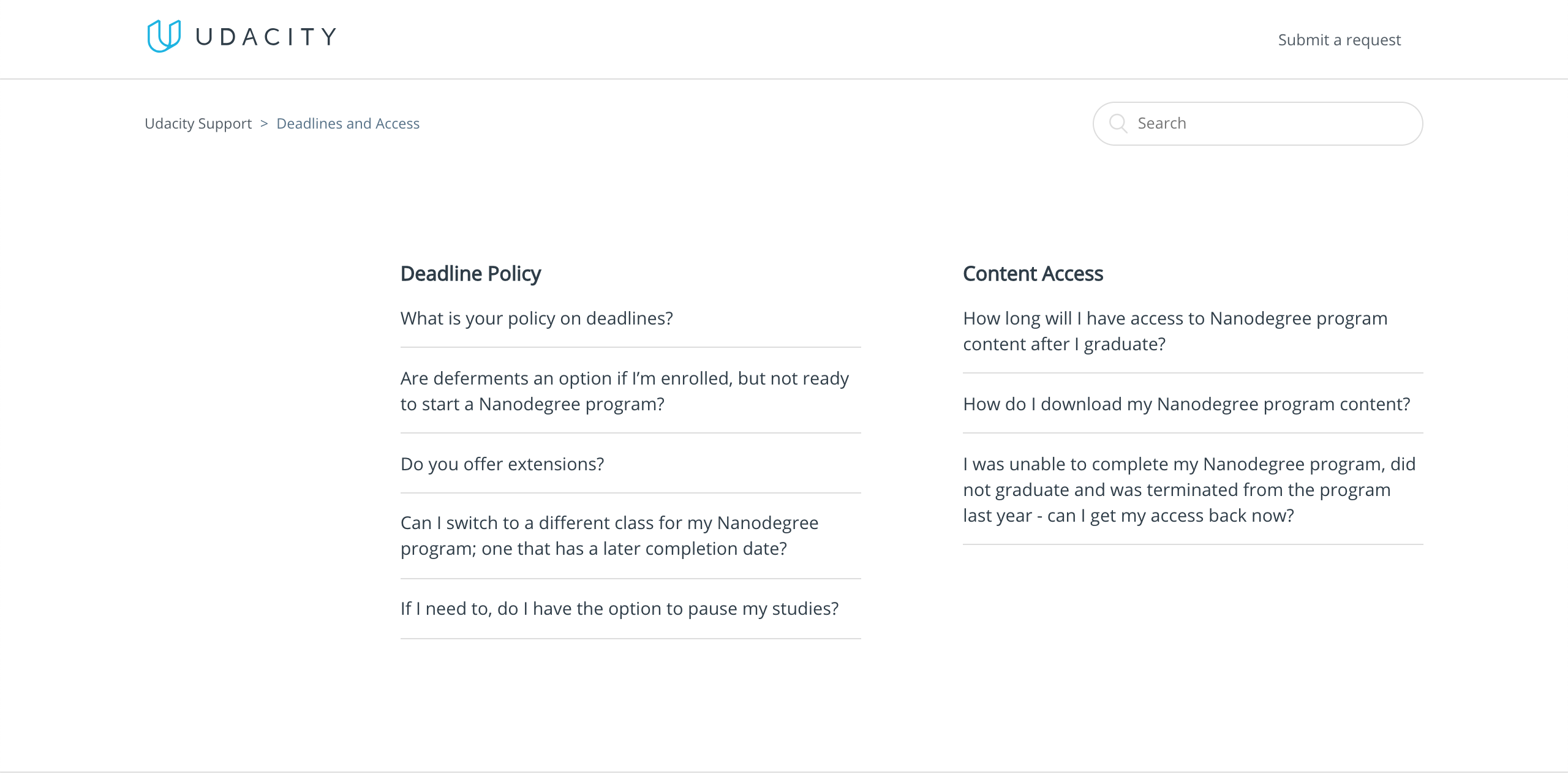1568x774 pixels.
Task: Open Submit a request link
Action: [x=1339, y=40]
